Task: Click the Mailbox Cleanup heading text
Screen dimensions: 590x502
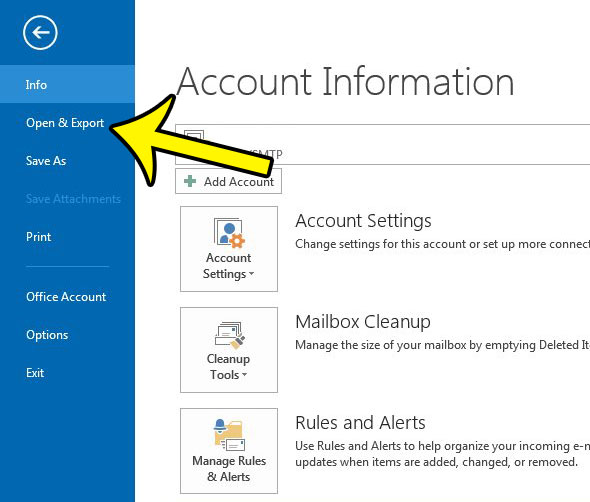Action: point(363,322)
